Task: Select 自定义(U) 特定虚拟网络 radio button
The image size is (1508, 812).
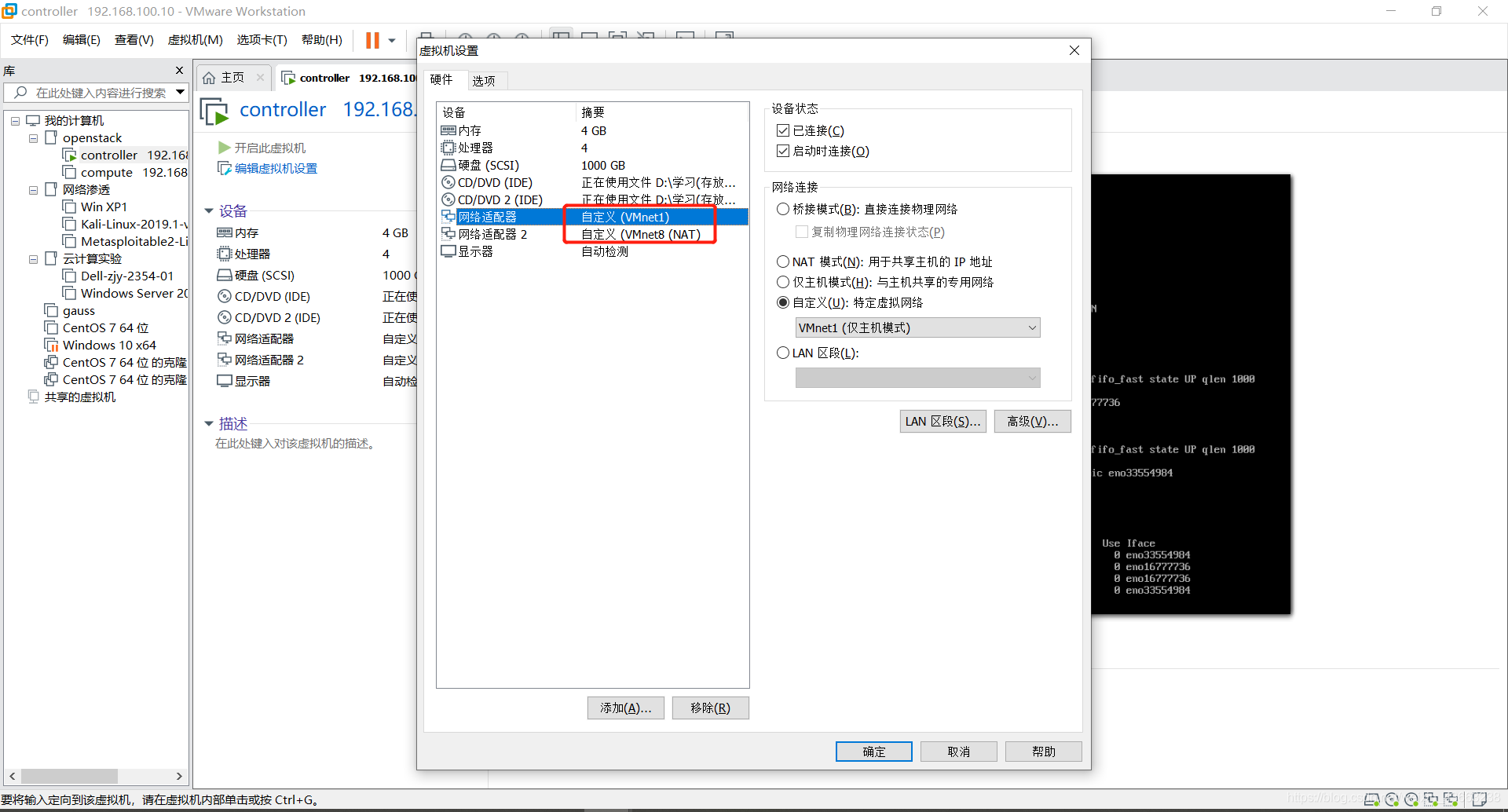Action: tap(782, 302)
